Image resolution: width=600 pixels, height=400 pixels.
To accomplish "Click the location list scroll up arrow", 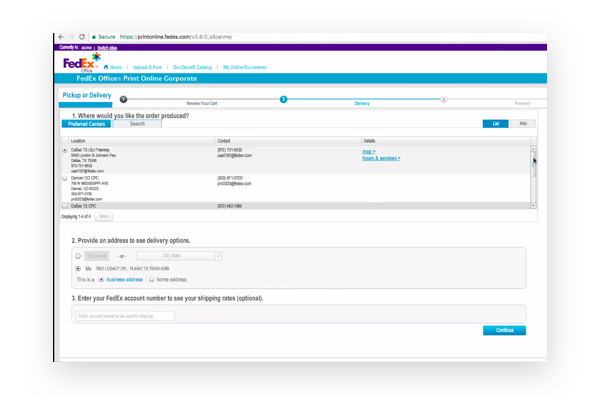I will pyautogui.click(x=533, y=149).
